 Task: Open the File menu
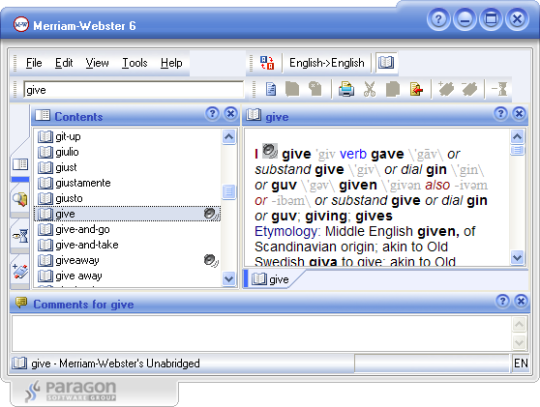click(34, 63)
